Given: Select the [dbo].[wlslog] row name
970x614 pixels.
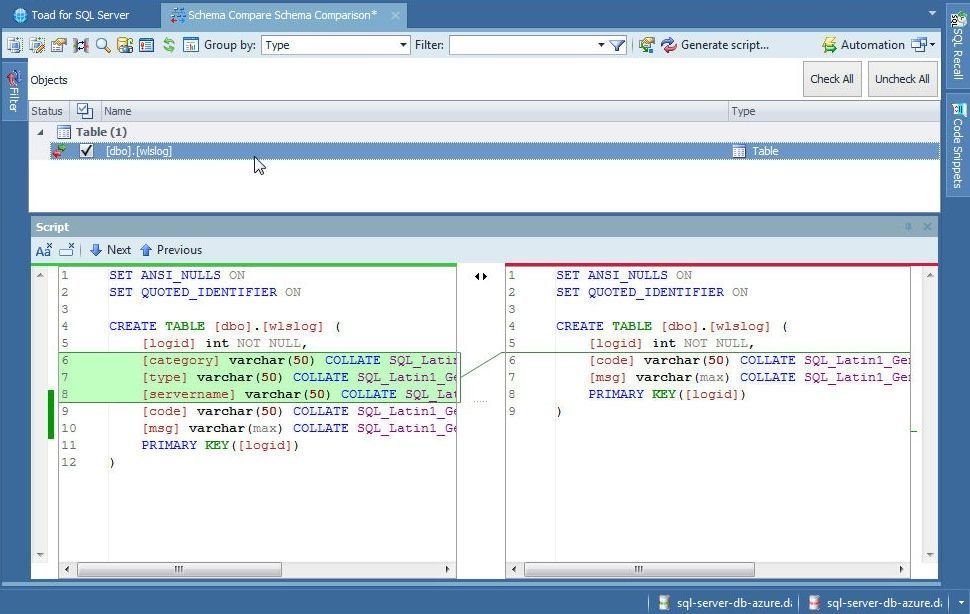Looking at the screenshot, I should coord(139,151).
